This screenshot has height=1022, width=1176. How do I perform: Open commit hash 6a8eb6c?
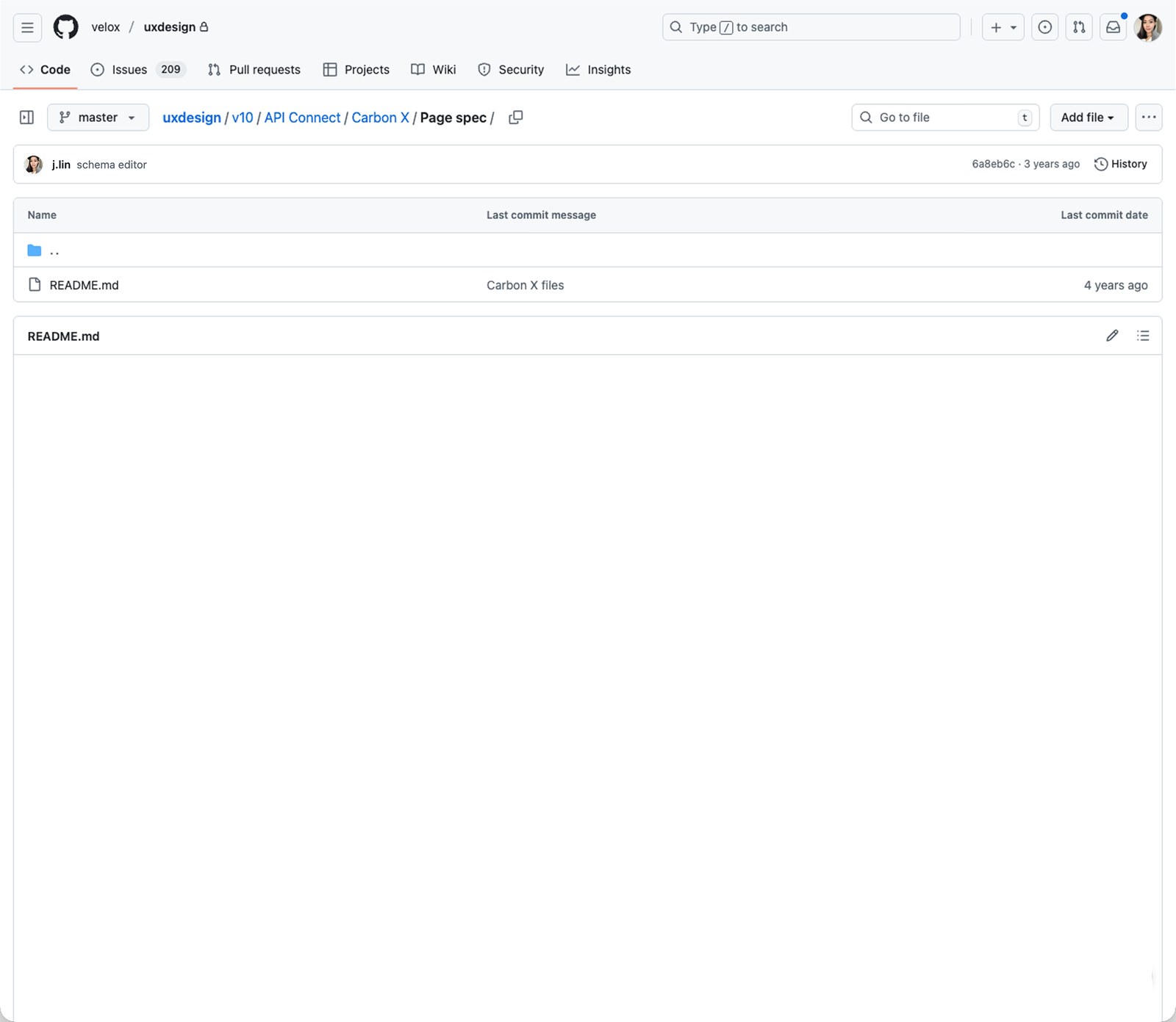(993, 164)
